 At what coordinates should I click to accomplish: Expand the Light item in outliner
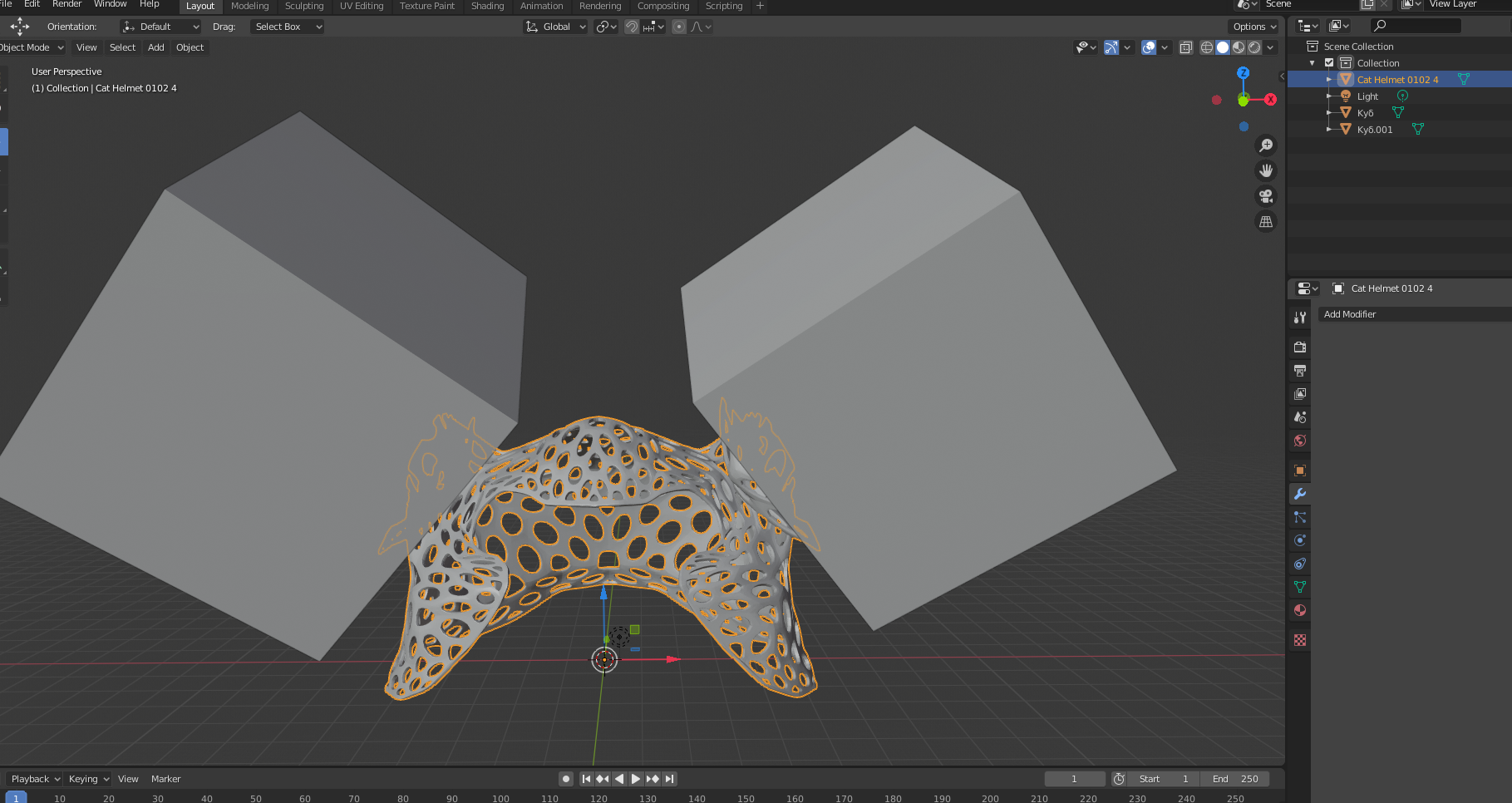point(1328,96)
